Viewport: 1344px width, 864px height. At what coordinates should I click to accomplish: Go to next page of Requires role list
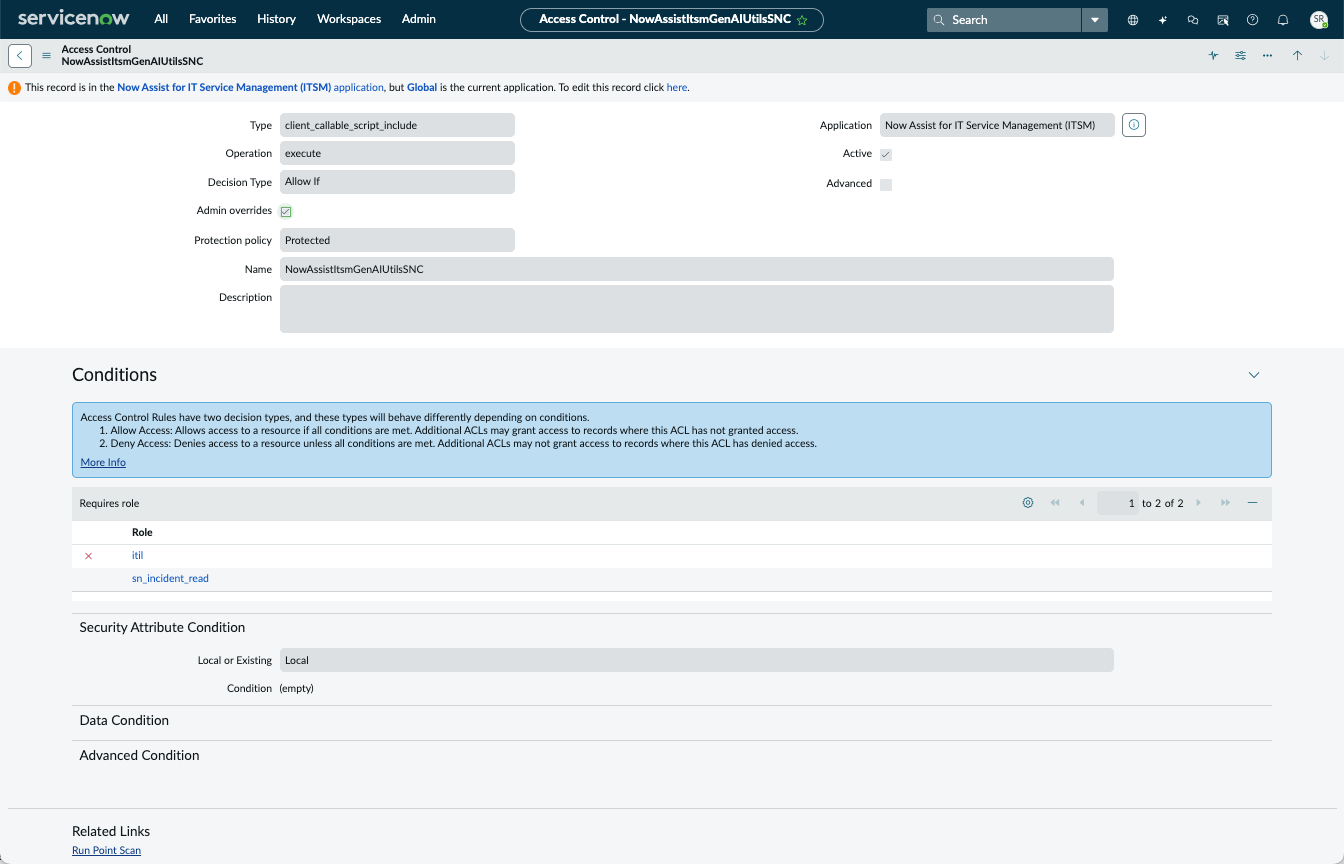pos(1198,503)
